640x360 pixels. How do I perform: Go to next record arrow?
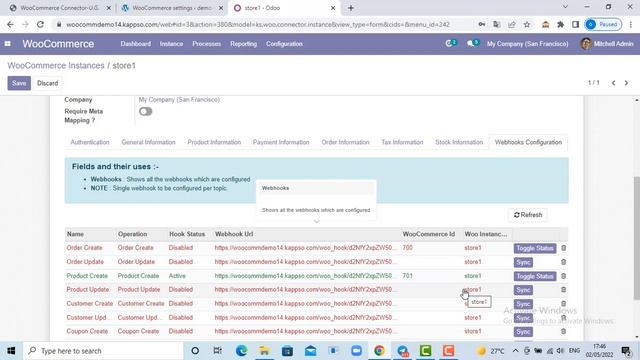point(626,83)
